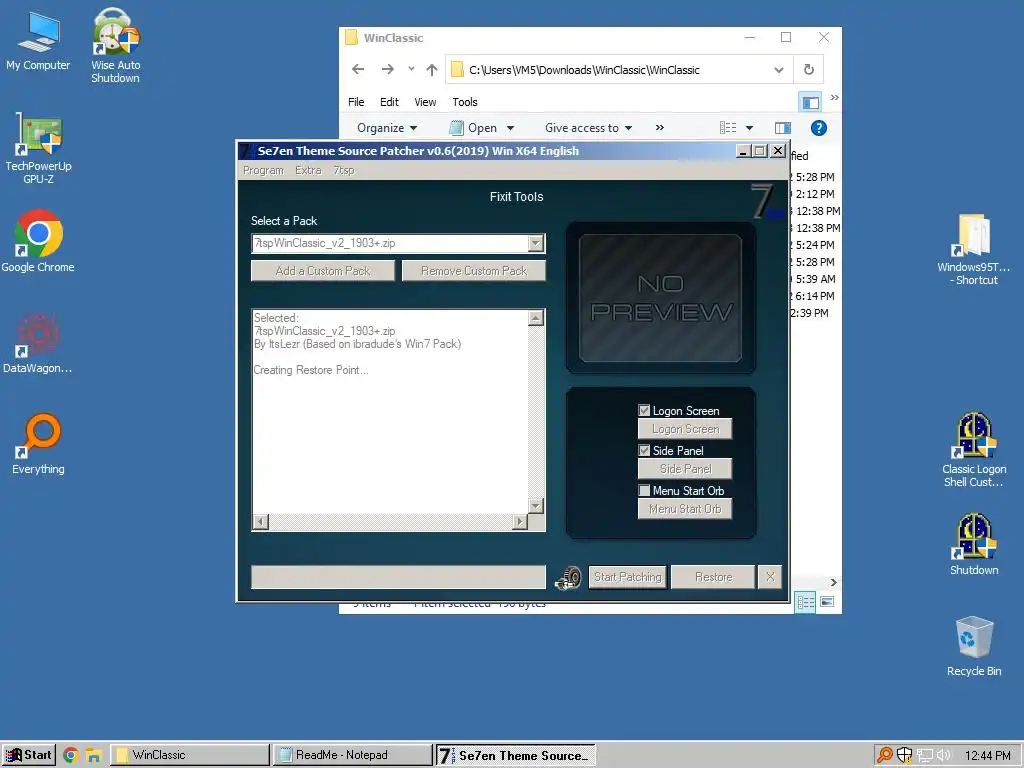Open Tools menu in Explorer
The image size is (1024, 768).
(465, 102)
